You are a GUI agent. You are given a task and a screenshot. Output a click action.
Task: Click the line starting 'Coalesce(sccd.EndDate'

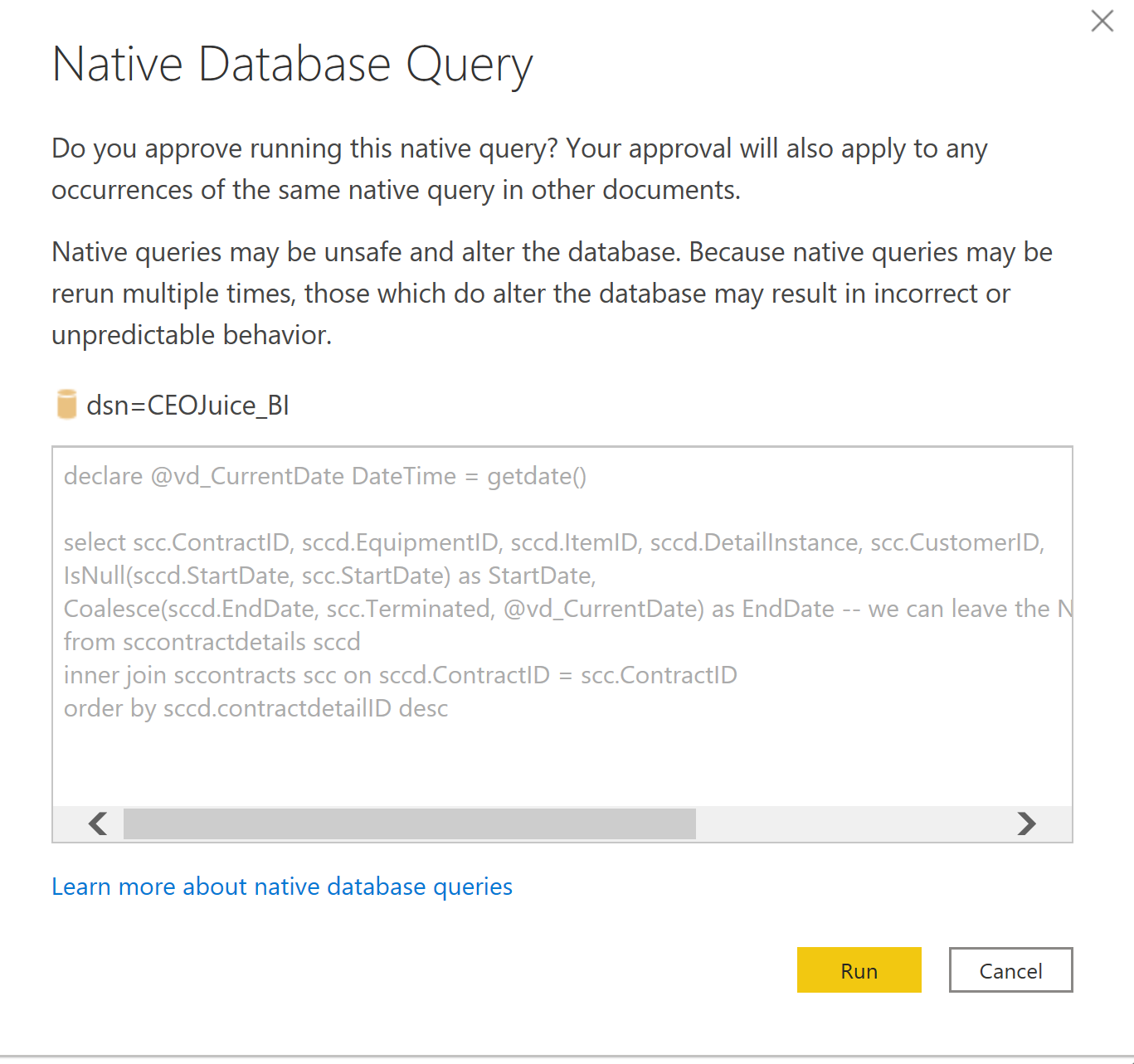click(568, 609)
